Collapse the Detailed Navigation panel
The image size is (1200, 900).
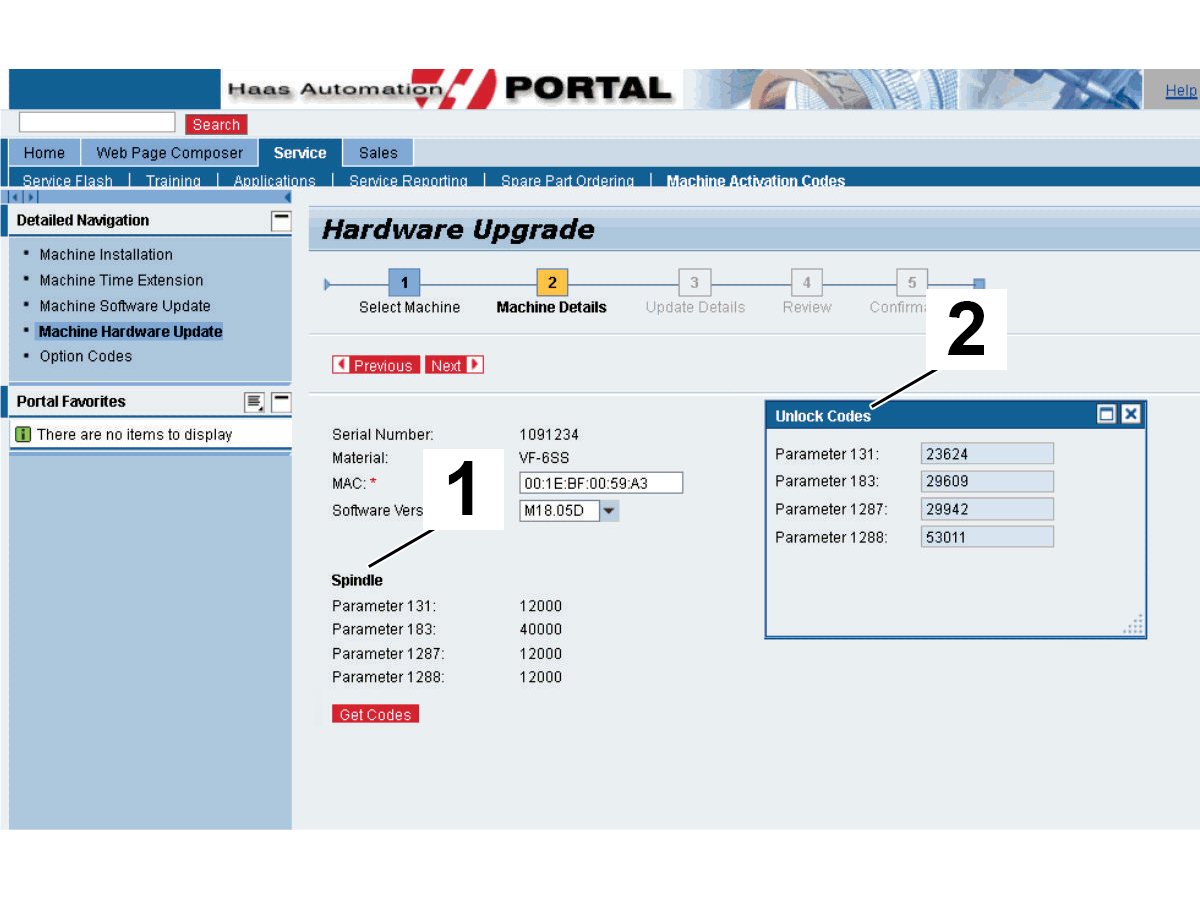[282, 221]
